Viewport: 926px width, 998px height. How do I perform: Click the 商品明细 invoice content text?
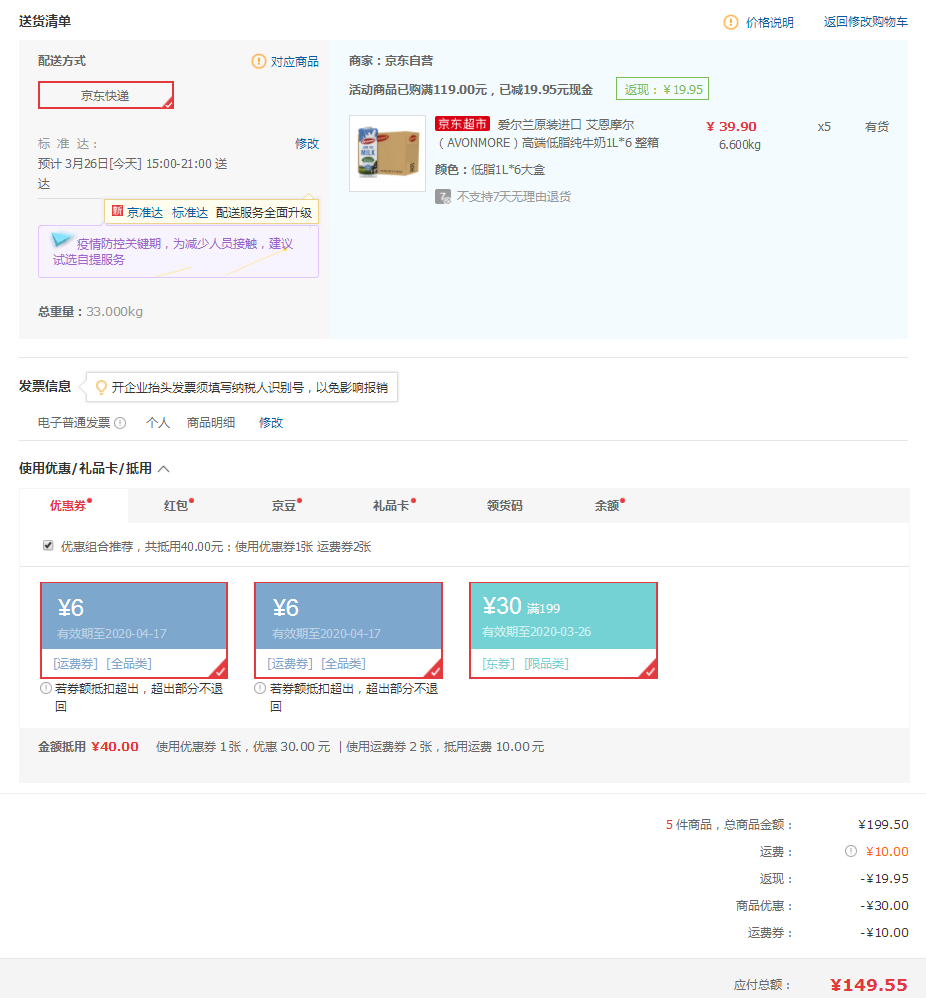coord(211,423)
